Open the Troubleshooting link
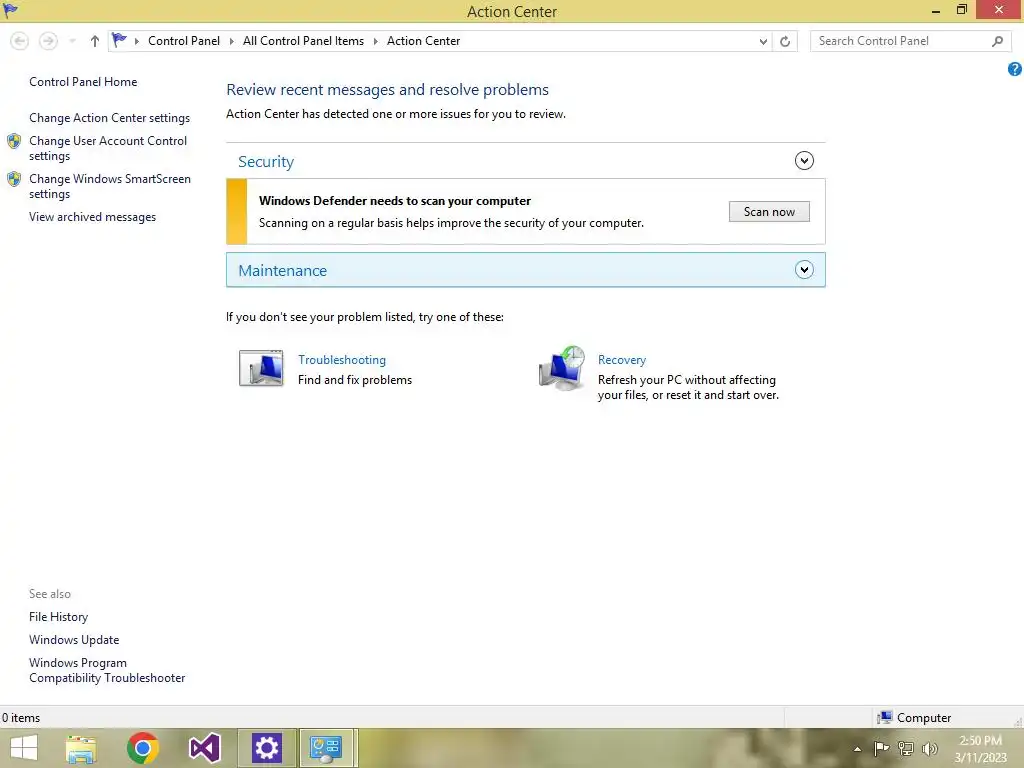This screenshot has height=768, width=1024. click(342, 360)
